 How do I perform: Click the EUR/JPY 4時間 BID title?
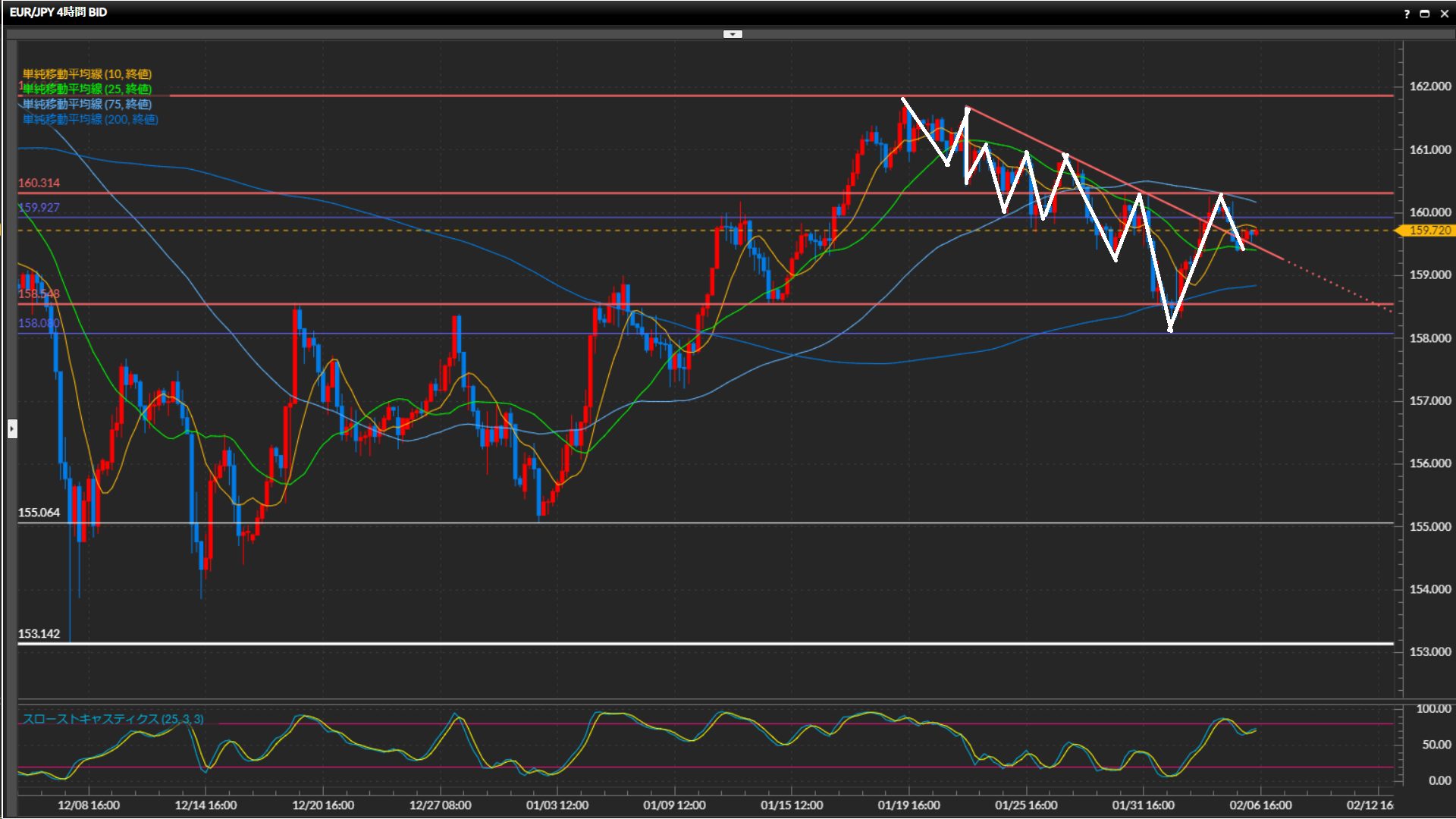(x=58, y=12)
